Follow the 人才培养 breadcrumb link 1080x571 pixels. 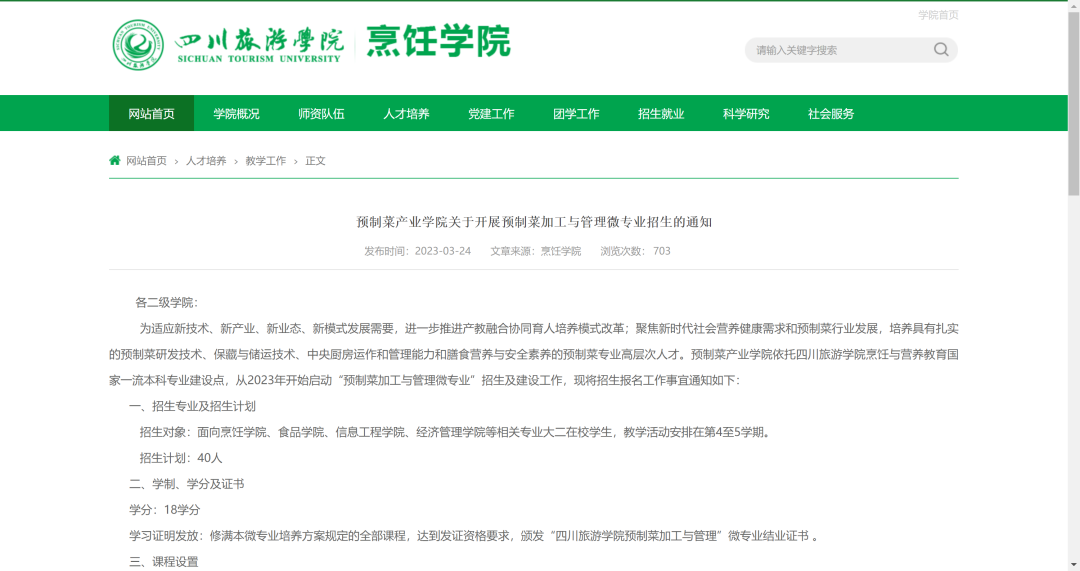[206, 161]
